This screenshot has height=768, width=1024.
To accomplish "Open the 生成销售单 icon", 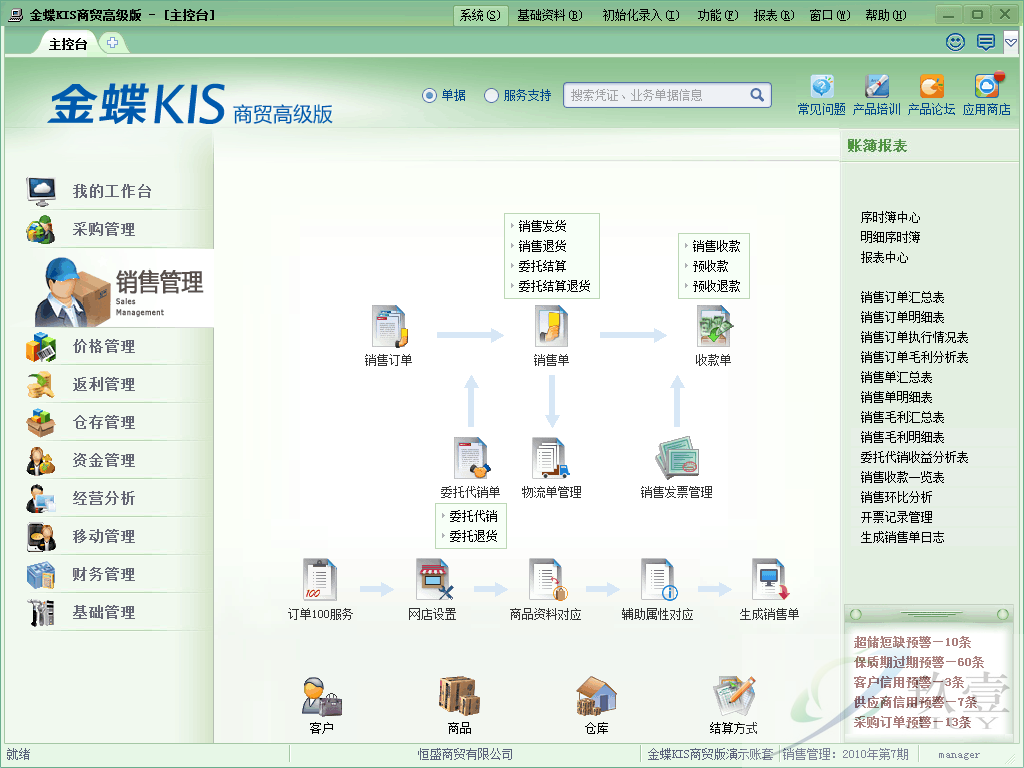I will [x=770, y=579].
